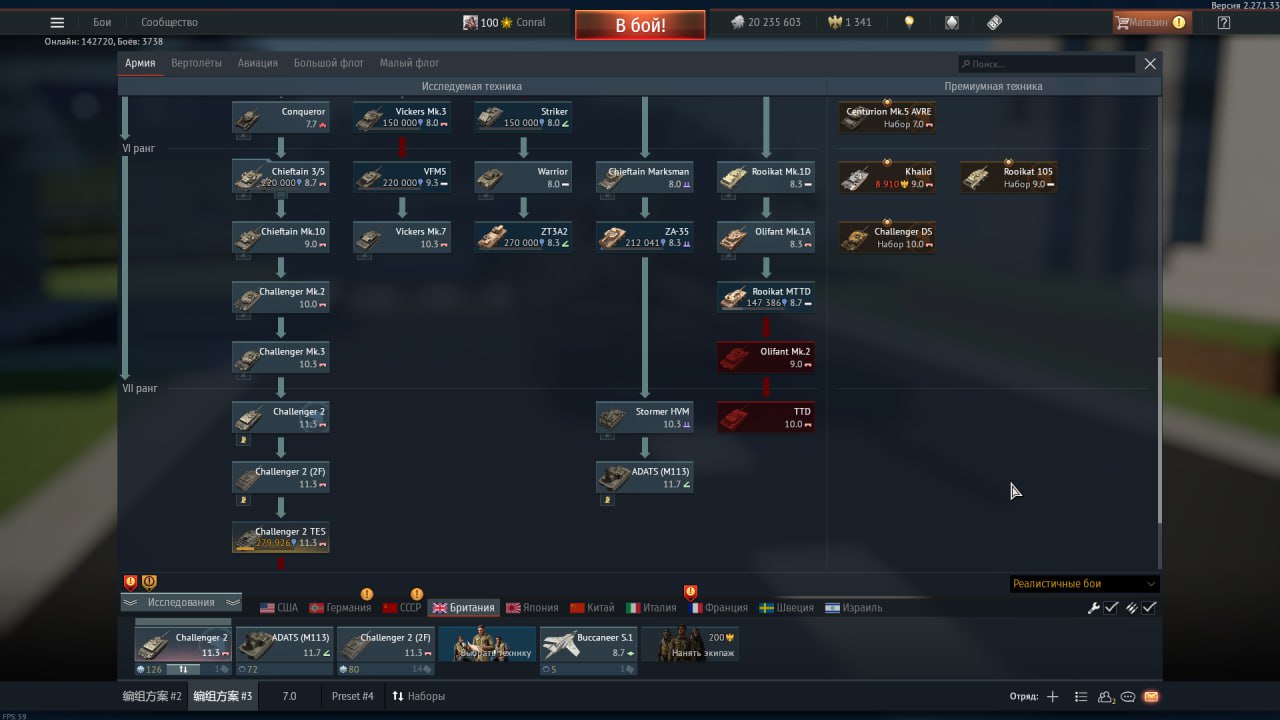Select the 编组方案 #2 preset
This screenshot has height=720, width=1280.
[152, 696]
